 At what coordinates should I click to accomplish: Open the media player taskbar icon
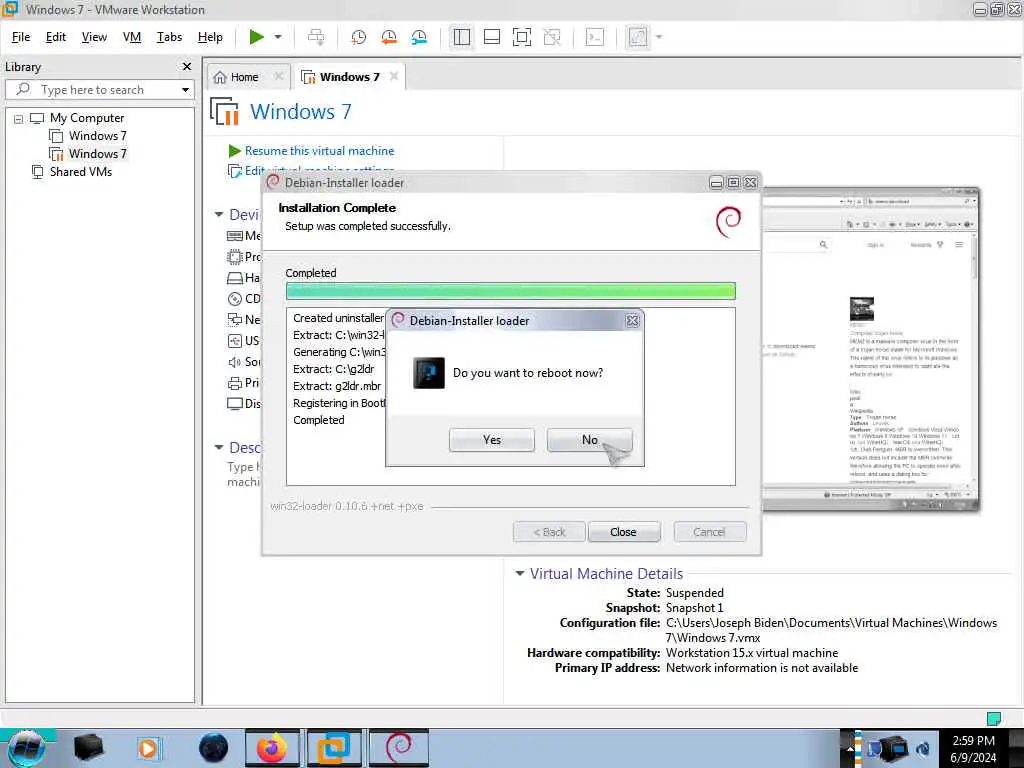148,748
